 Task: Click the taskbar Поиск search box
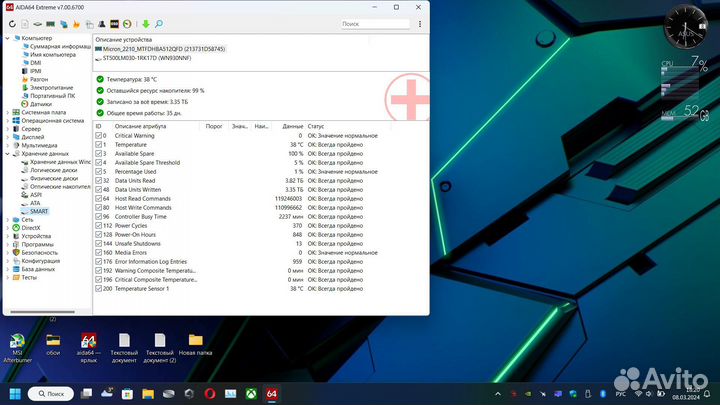(51, 394)
